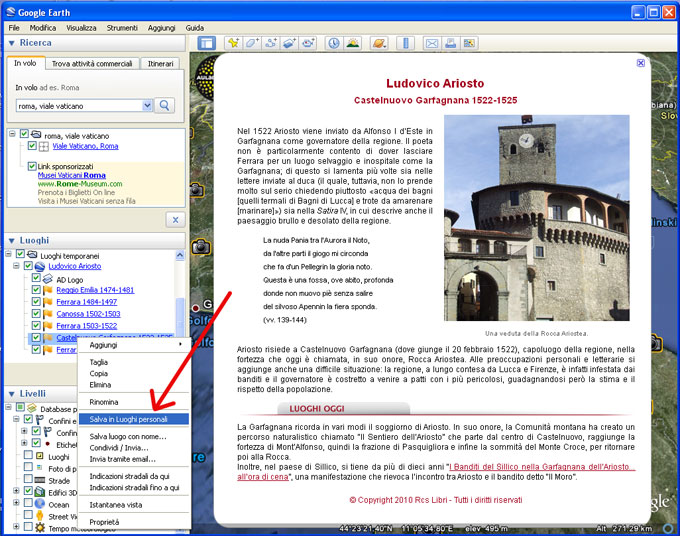
Task: Click the Ocean layer globe icon
Action: 40,503
